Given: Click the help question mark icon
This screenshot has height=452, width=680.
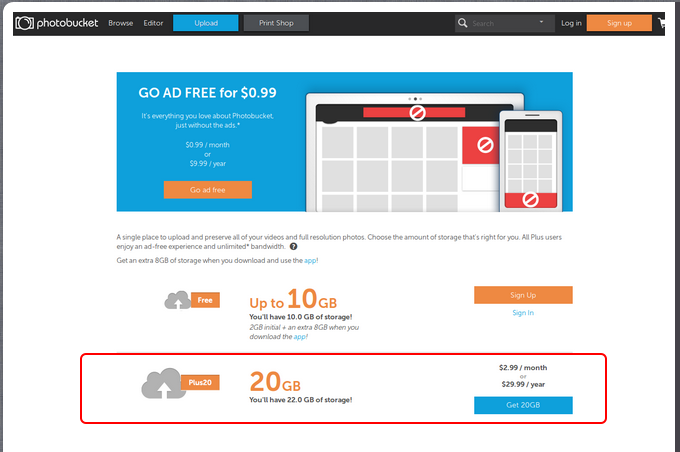Looking at the screenshot, I should point(294,246).
